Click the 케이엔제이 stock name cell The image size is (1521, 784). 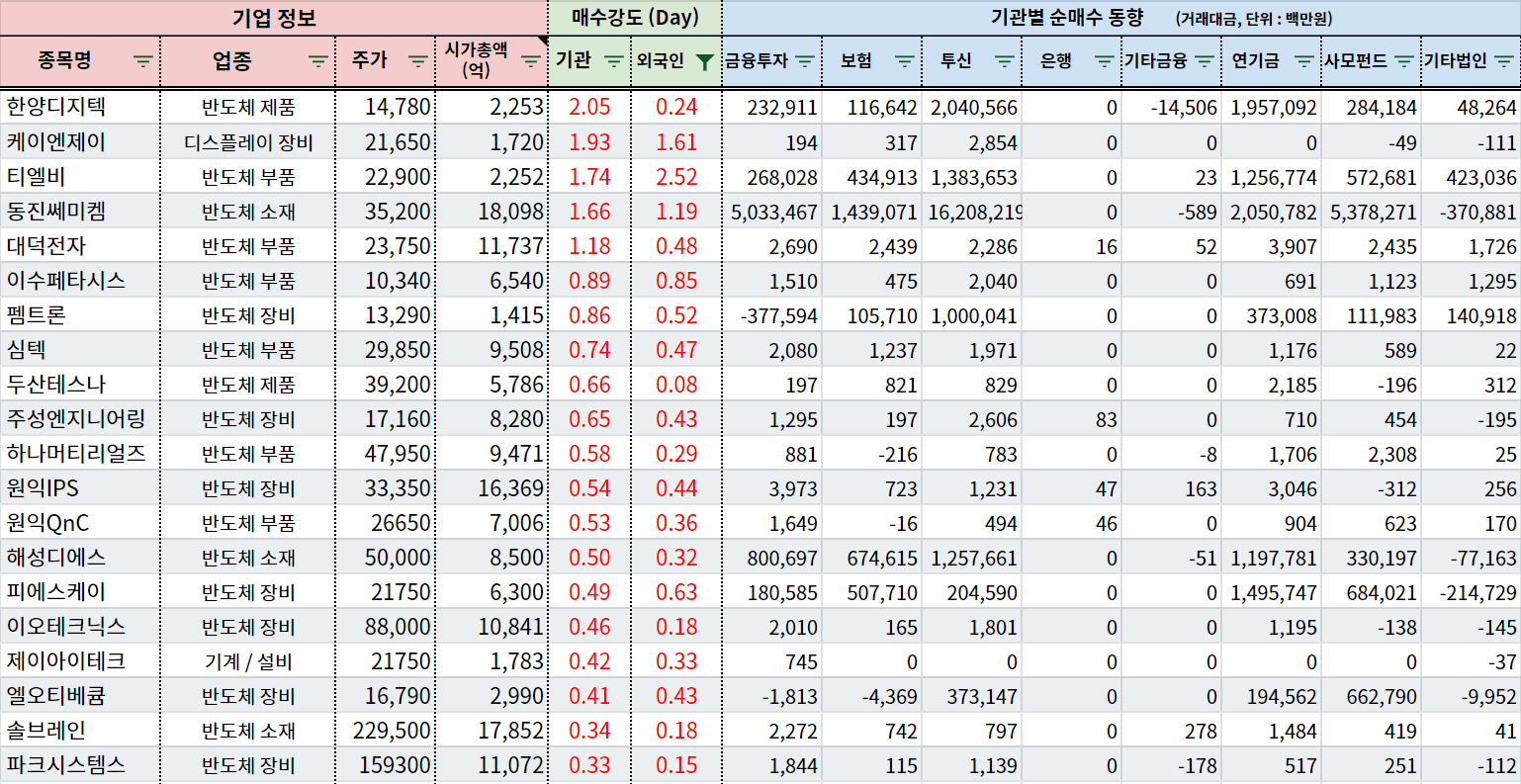80,141
